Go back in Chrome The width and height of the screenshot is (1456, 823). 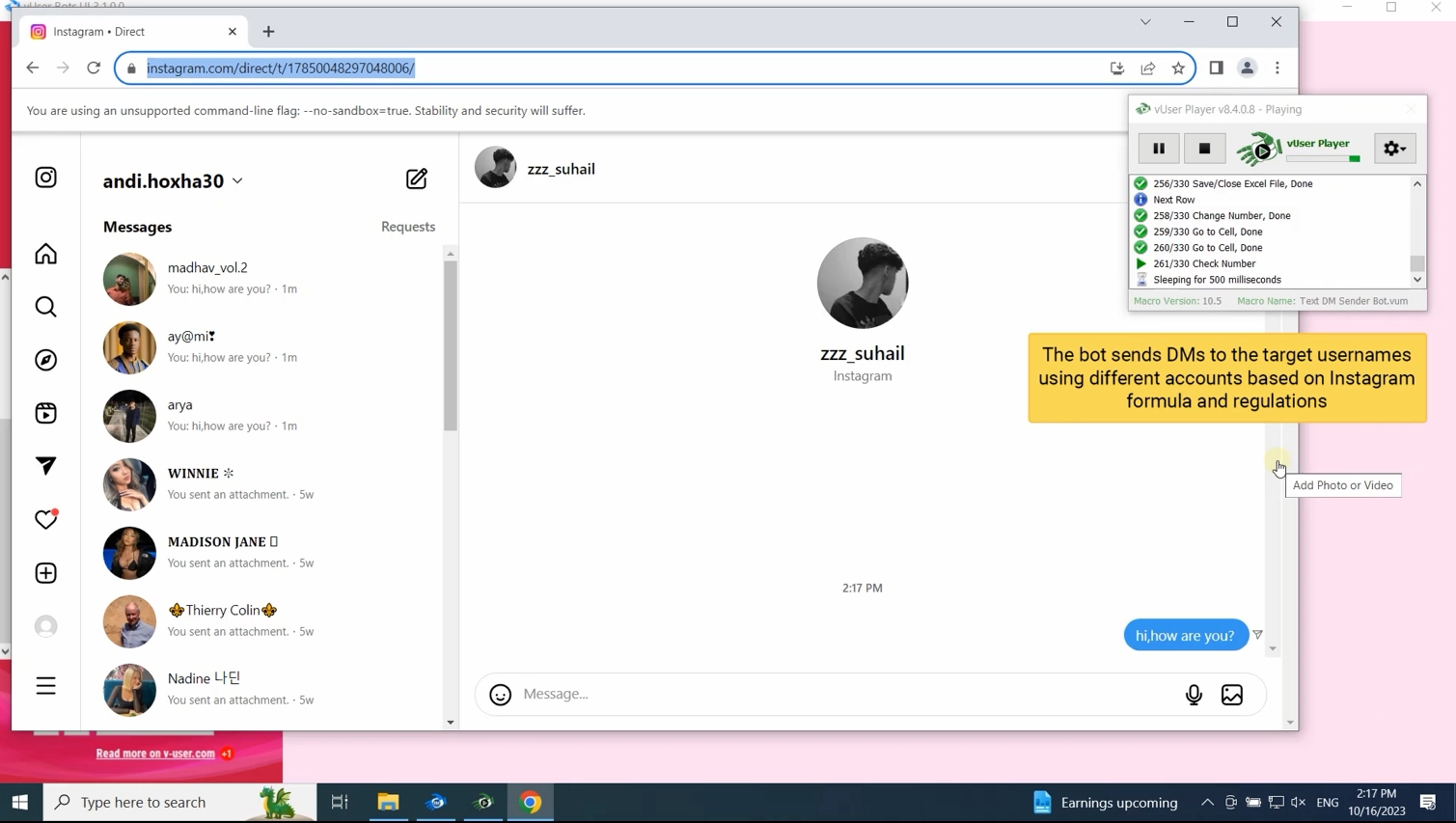point(33,69)
